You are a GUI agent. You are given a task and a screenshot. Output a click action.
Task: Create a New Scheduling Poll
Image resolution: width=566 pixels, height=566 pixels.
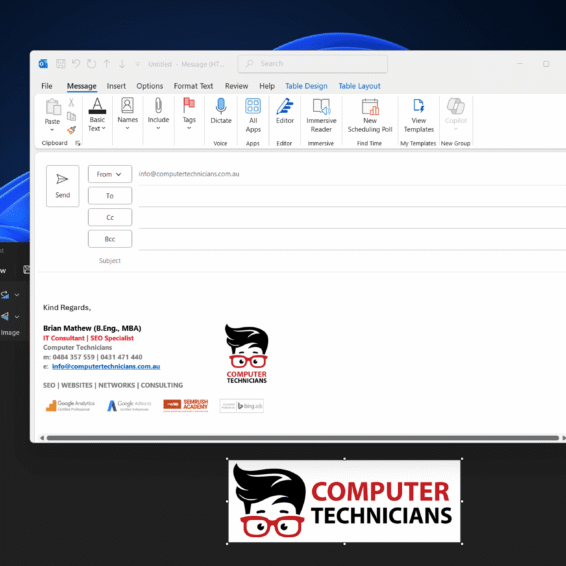(x=370, y=116)
